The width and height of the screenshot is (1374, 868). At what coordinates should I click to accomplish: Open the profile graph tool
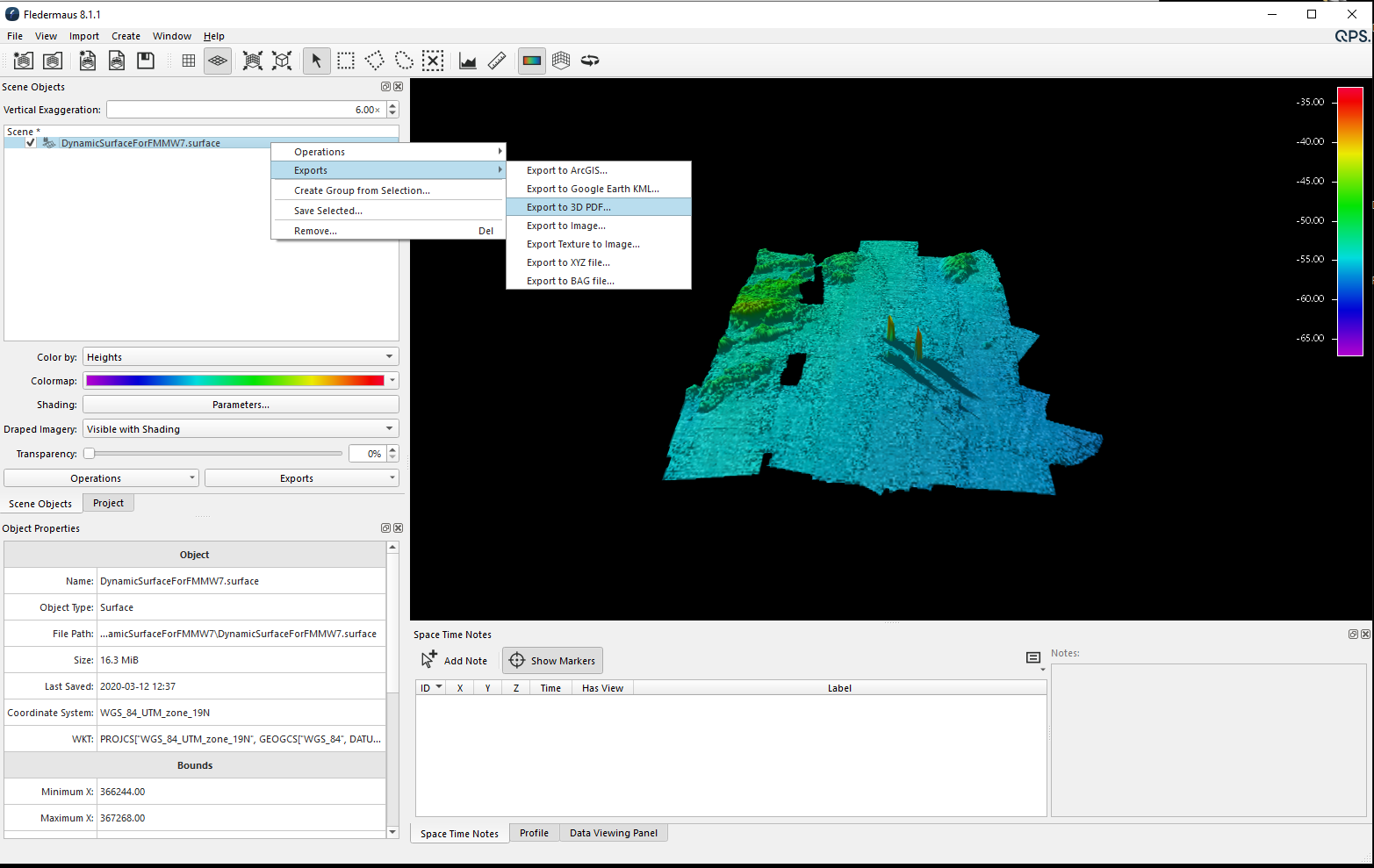coord(468,61)
